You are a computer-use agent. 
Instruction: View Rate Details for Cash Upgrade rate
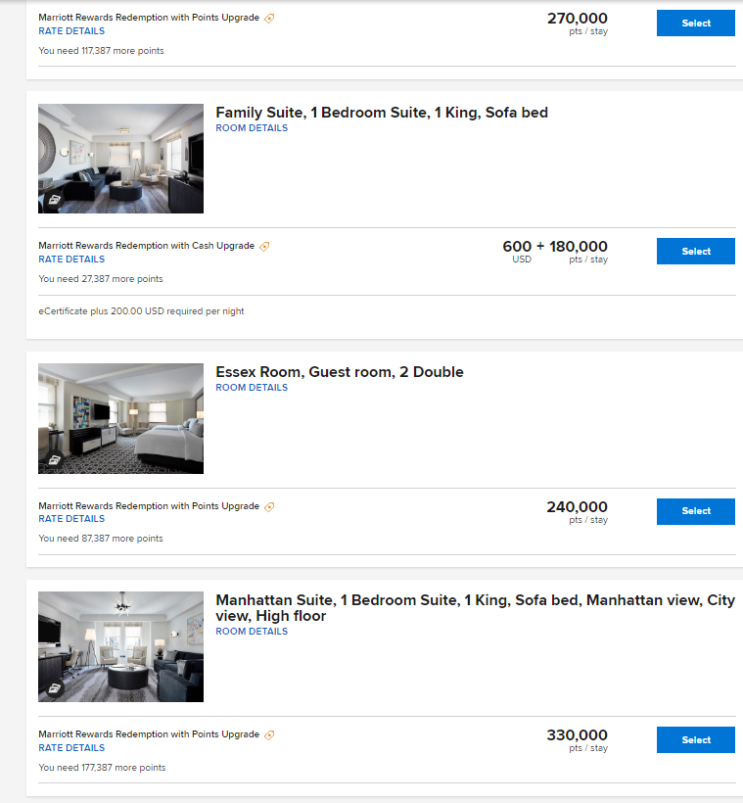click(72, 260)
